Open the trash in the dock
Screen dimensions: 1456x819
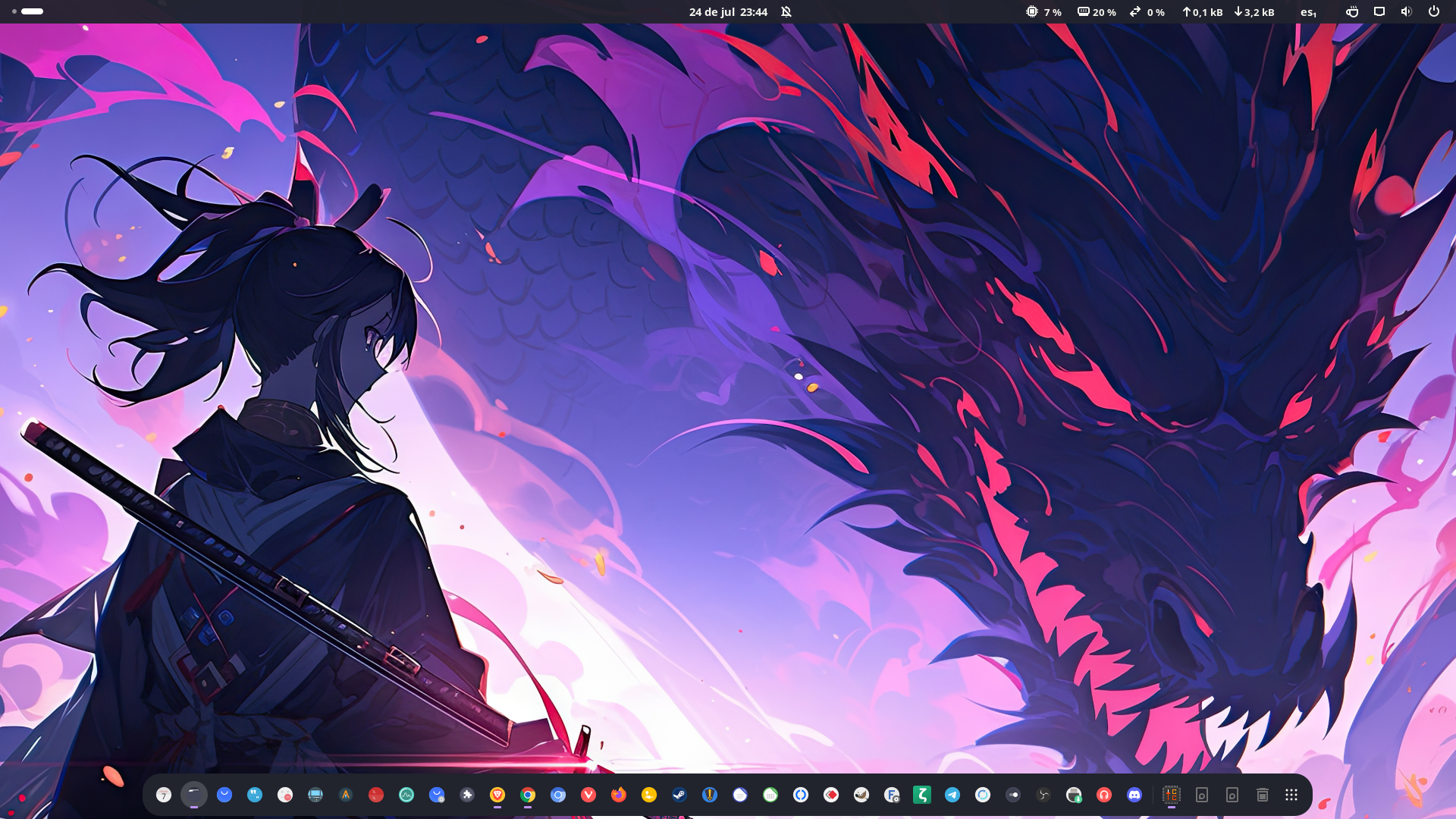tap(1263, 795)
